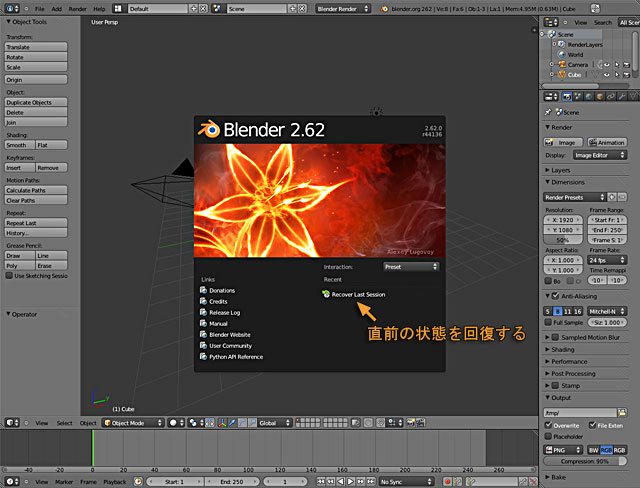This screenshot has height=488, width=640.
Task: Click the screen layout browse icon
Action: click(118, 9)
